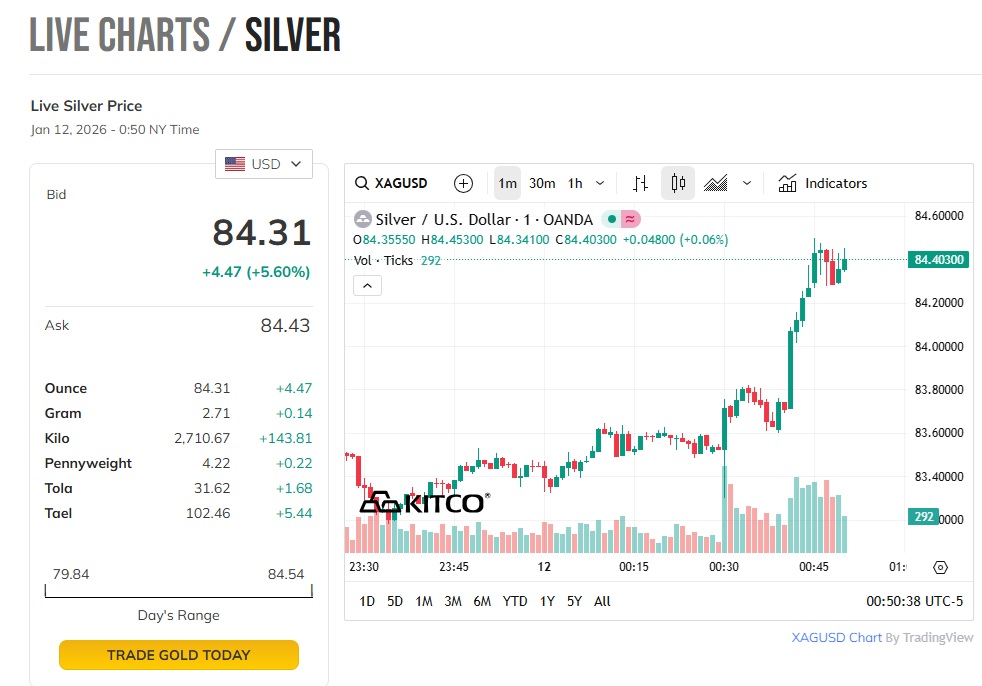
Task: Expand the timeframe interval dropdown arrow
Action: pyautogui.click(x=600, y=183)
